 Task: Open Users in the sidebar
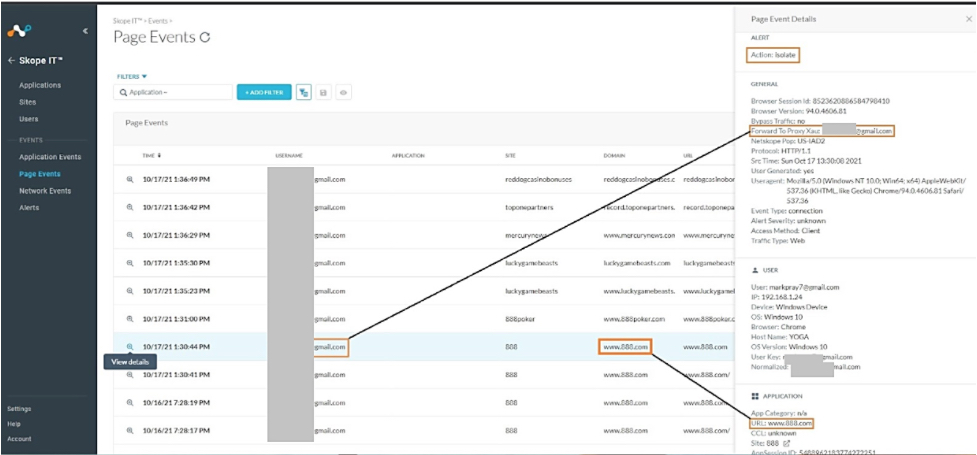point(29,119)
